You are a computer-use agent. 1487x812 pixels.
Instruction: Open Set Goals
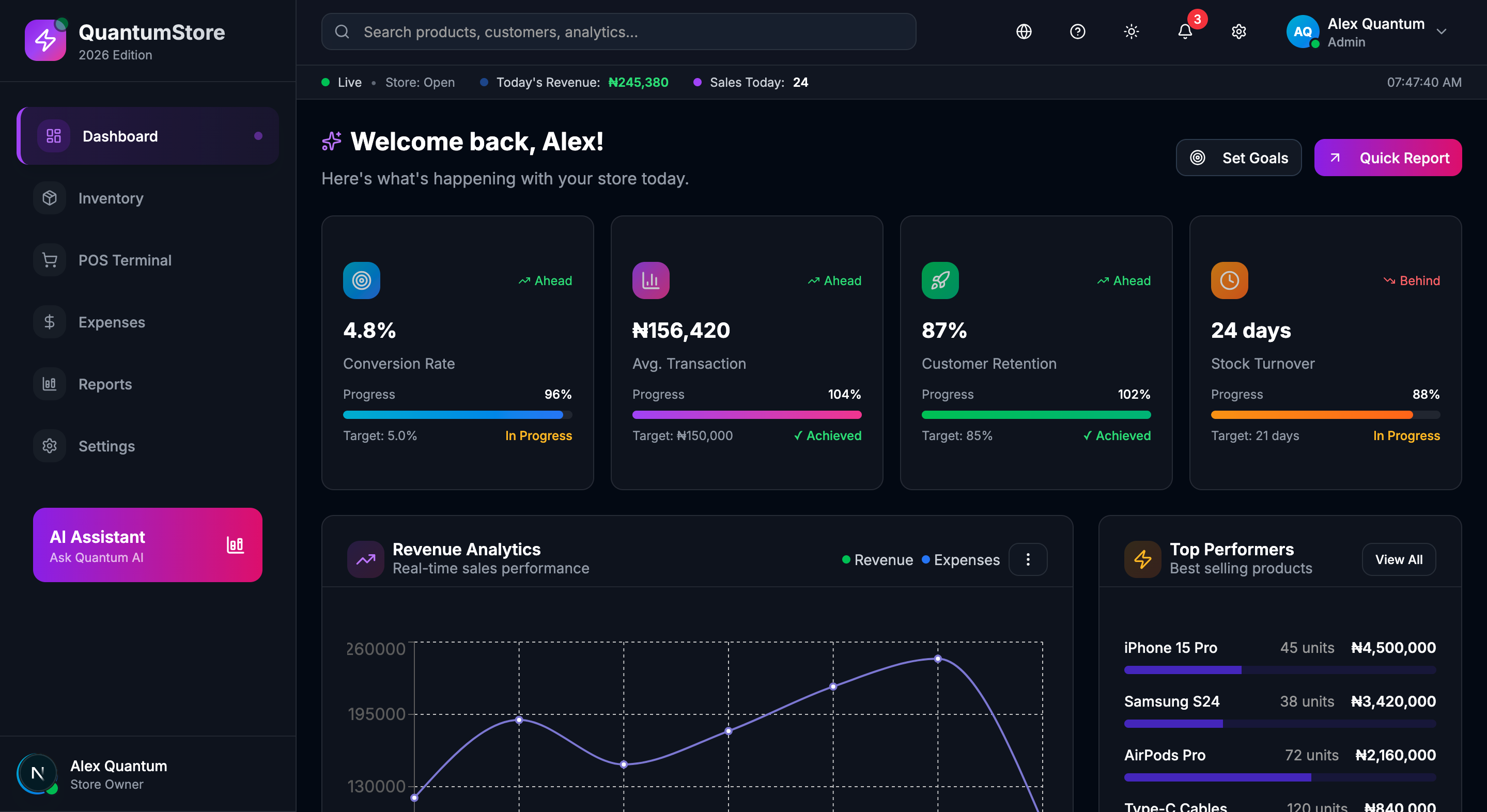click(x=1239, y=158)
